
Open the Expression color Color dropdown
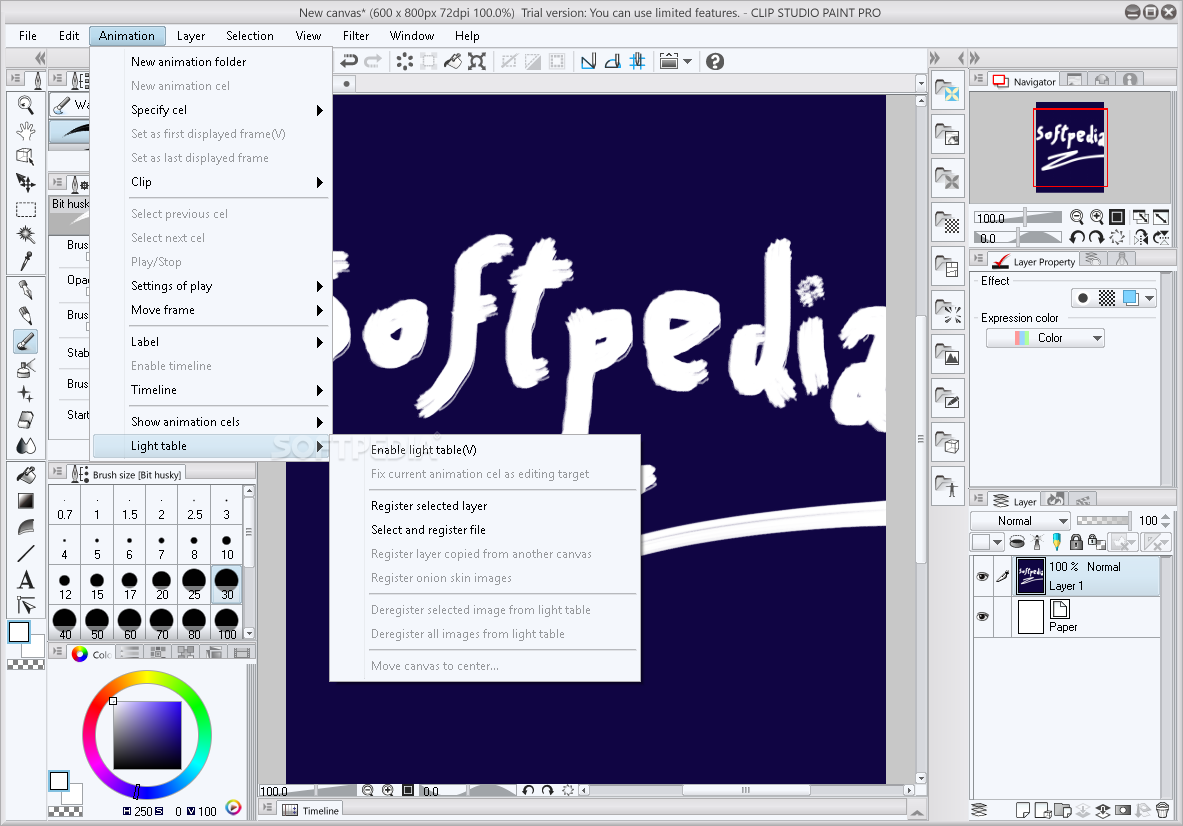[1045, 338]
